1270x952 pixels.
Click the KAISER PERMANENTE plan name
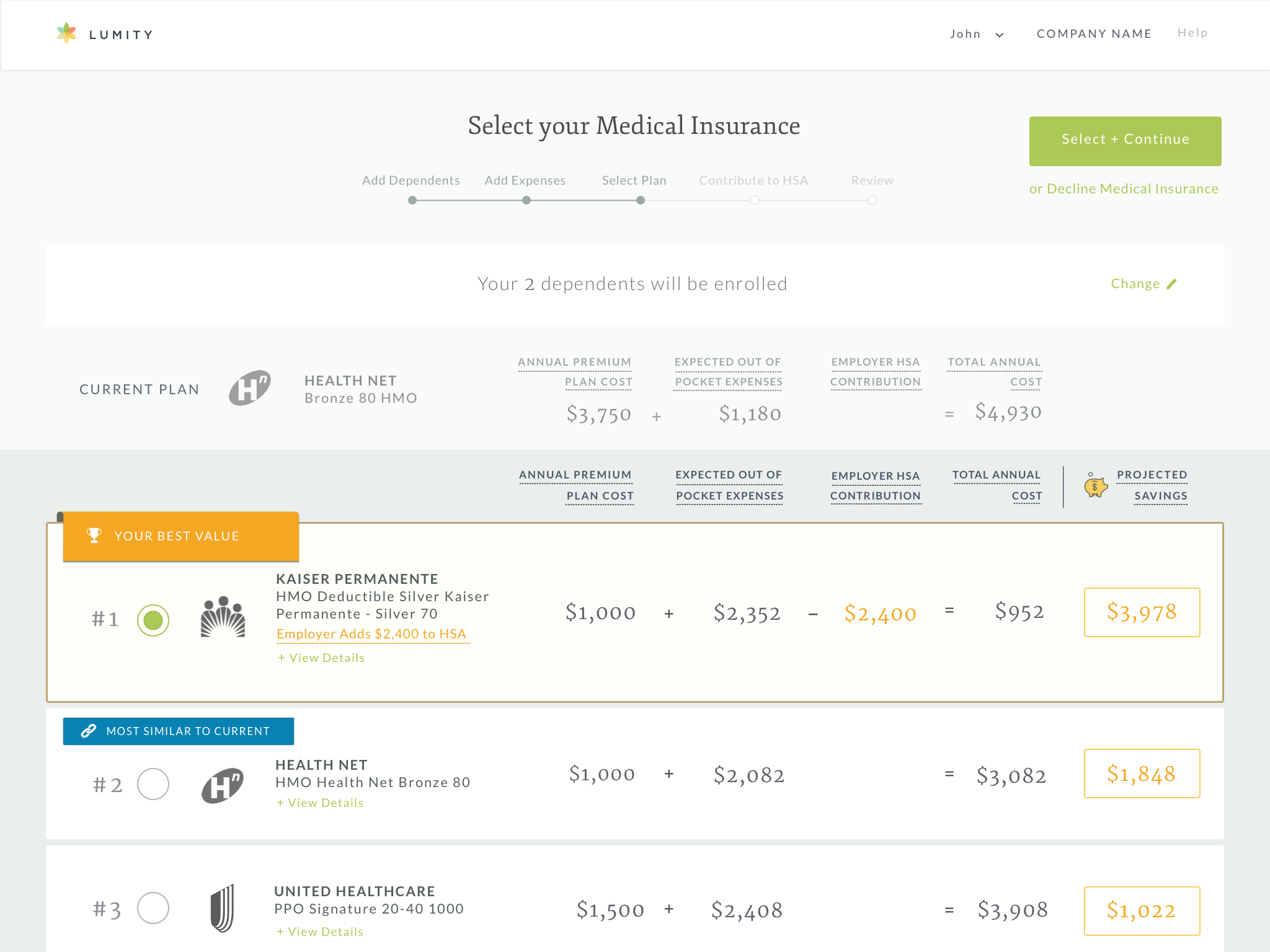(x=357, y=579)
